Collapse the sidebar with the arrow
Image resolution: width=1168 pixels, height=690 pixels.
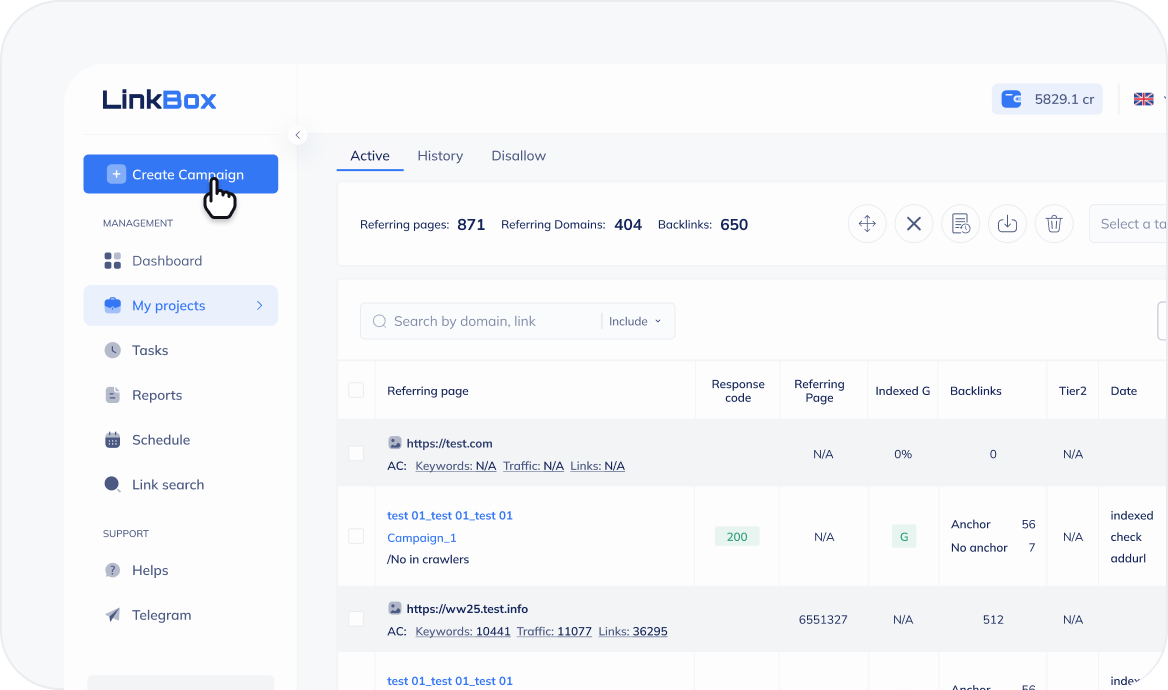(297, 135)
